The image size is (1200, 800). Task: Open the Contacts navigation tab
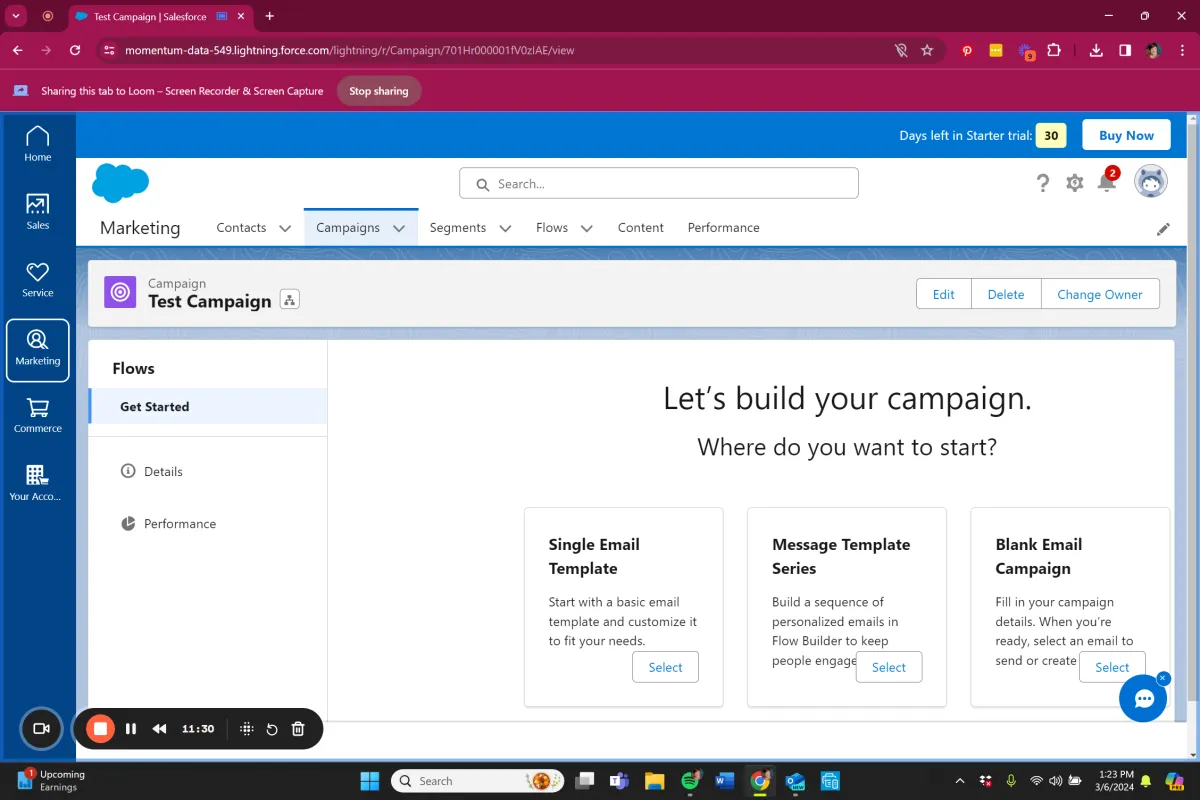point(241,228)
